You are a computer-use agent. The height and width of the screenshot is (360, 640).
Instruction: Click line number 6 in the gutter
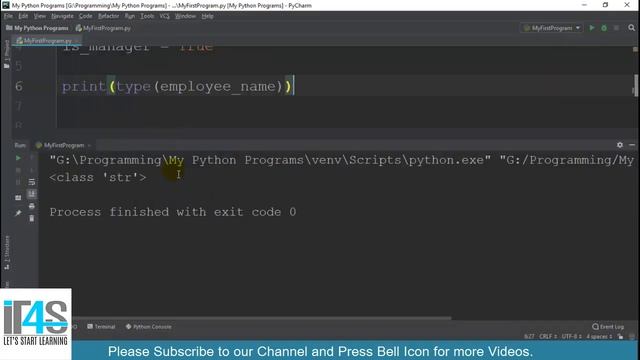pos(19,86)
